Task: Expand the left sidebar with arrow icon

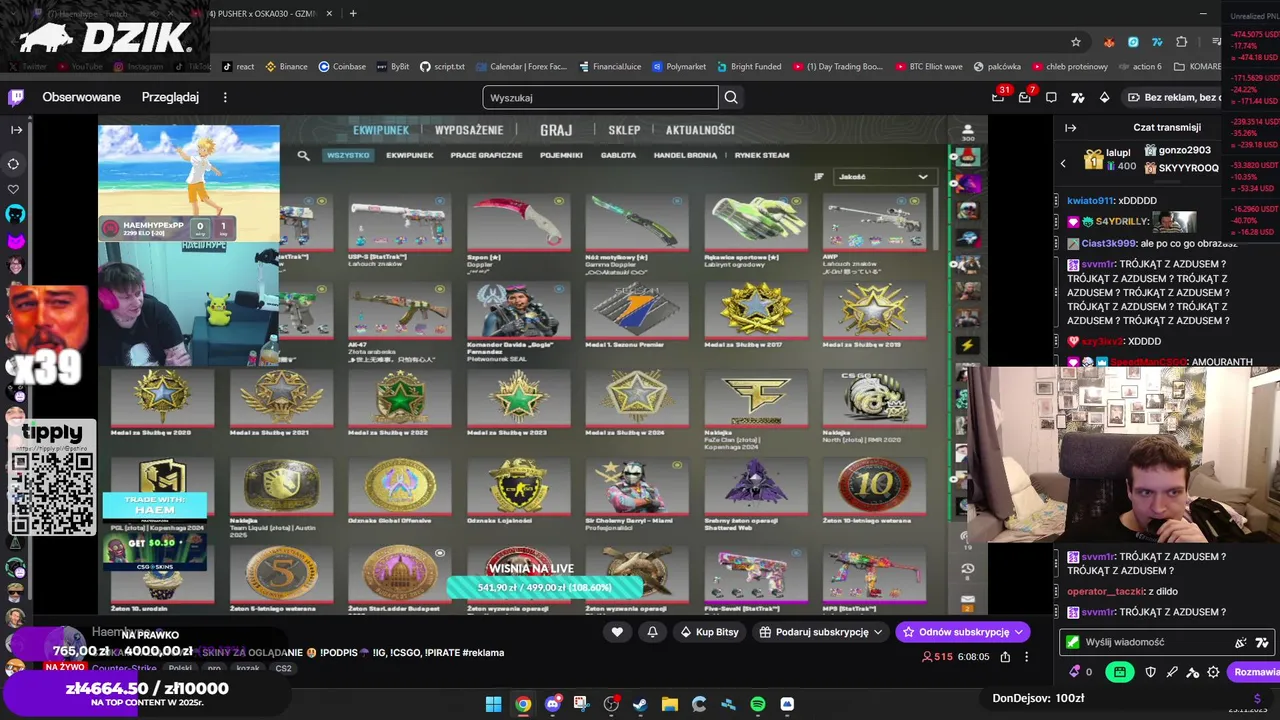Action: (16, 130)
